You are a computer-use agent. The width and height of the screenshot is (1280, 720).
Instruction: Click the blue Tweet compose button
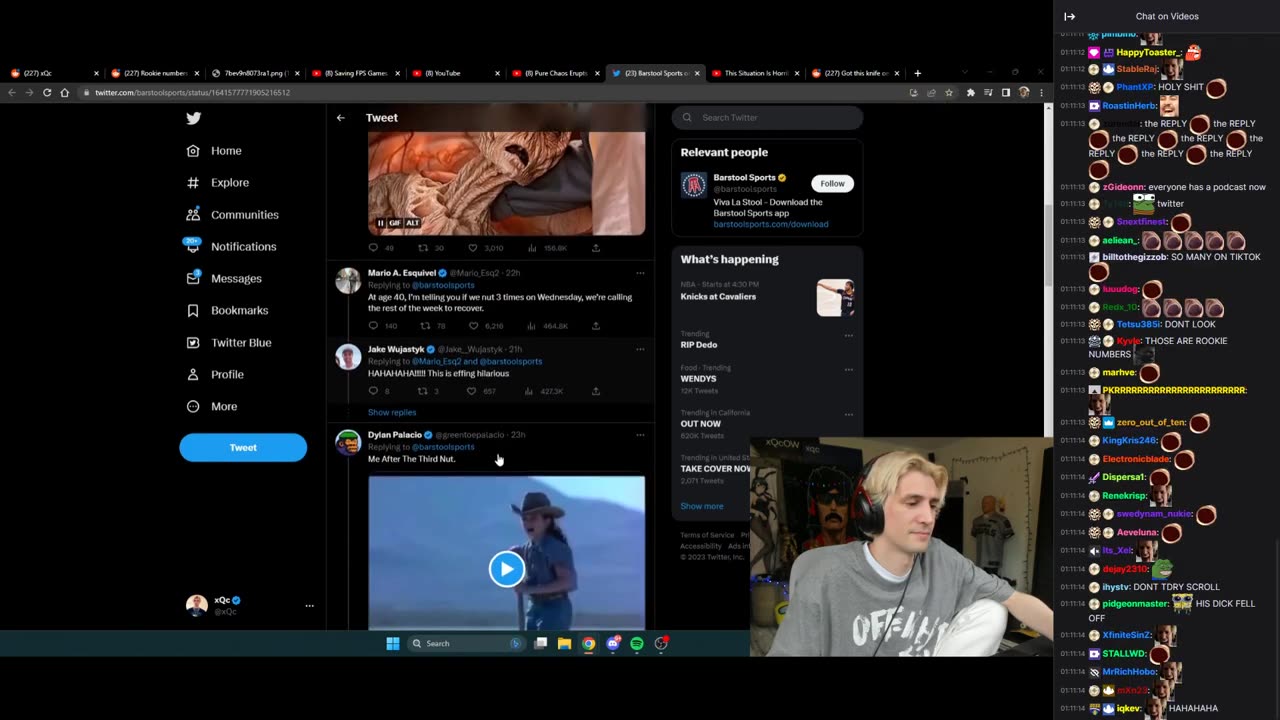pyautogui.click(x=243, y=448)
